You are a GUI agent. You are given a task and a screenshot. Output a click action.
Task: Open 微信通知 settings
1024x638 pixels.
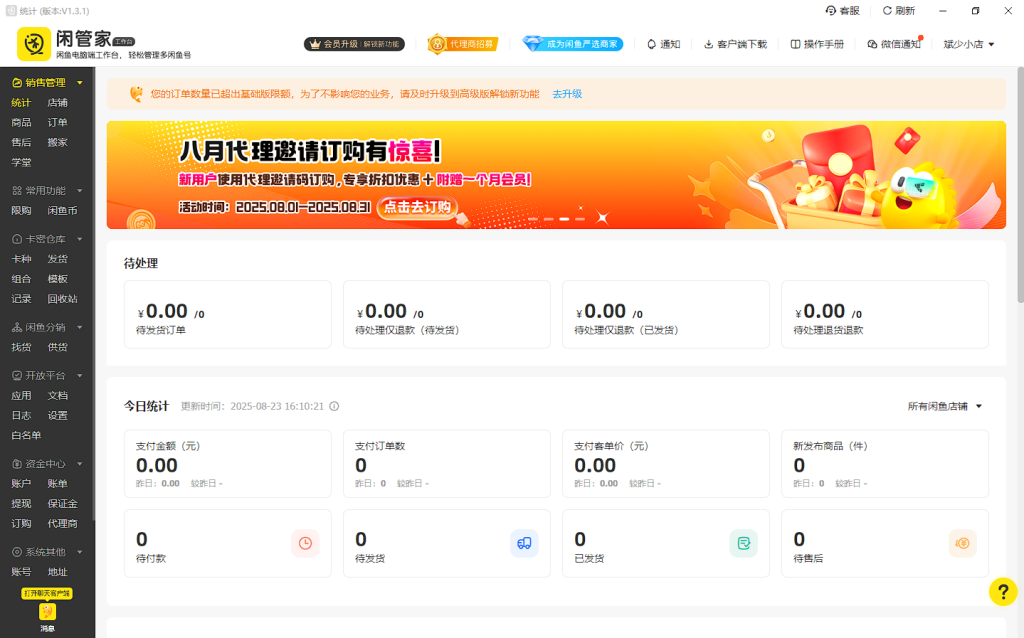pos(893,44)
